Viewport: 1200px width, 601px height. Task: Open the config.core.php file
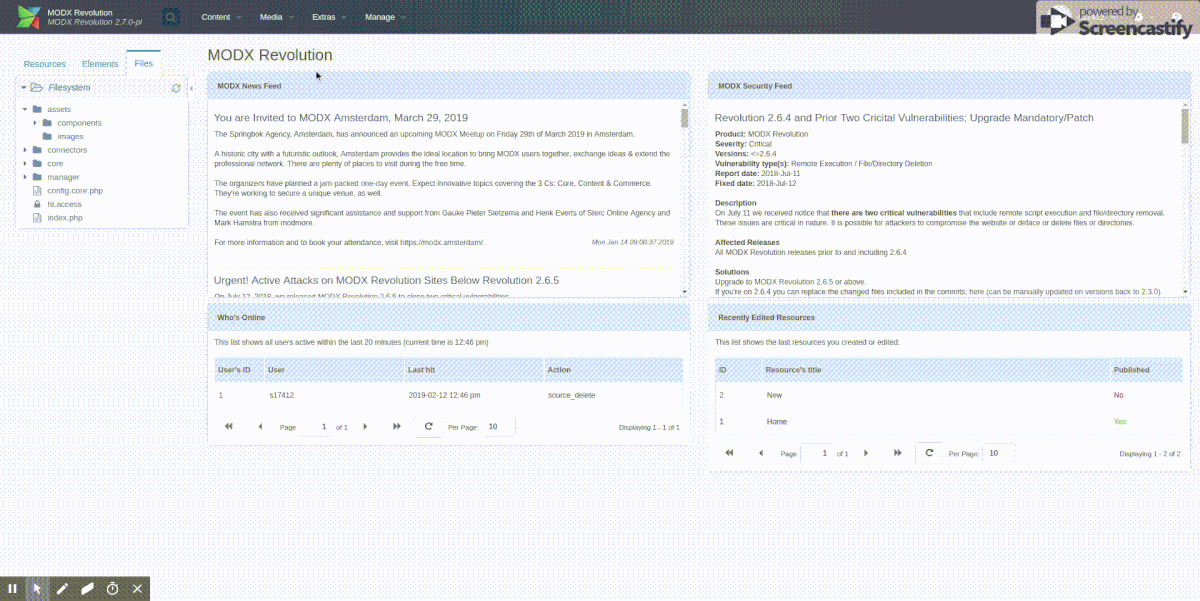coord(75,190)
